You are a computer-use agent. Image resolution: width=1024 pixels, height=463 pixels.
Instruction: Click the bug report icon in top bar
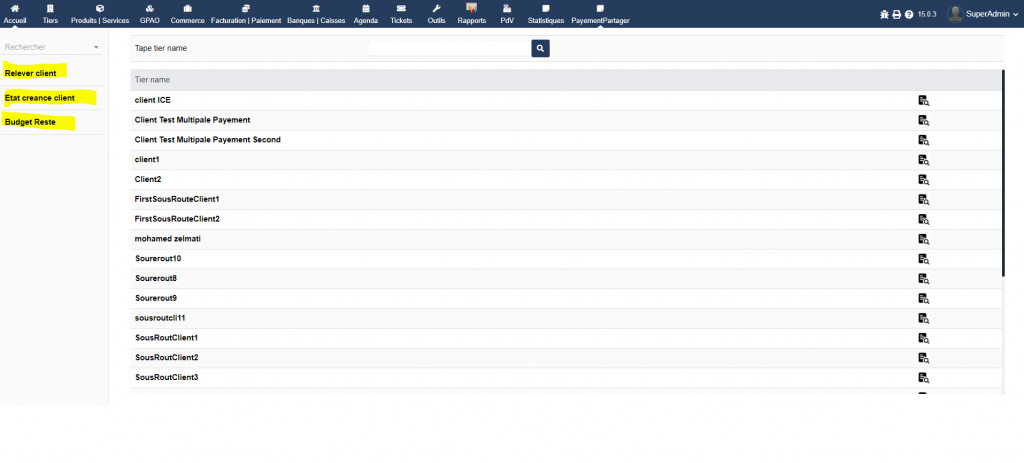click(x=884, y=14)
